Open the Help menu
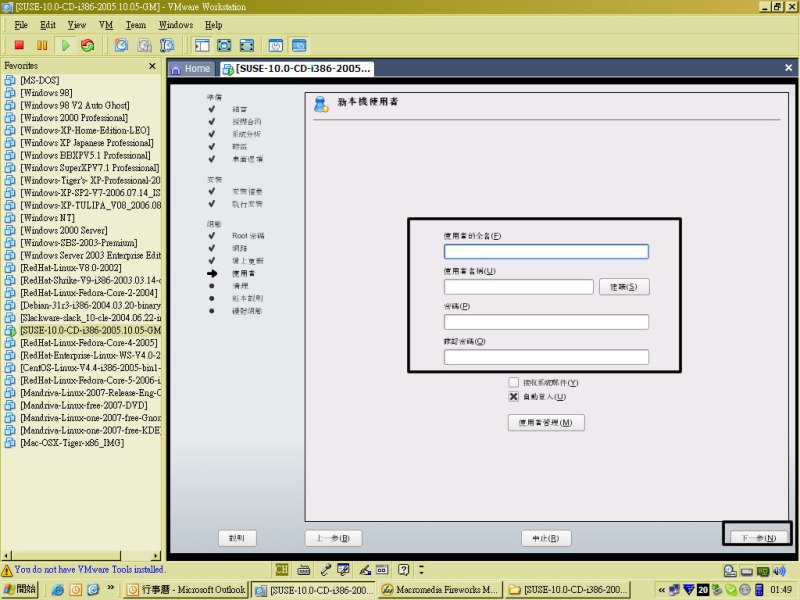The height and width of the screenshot is (600, 800). (213, 25)
